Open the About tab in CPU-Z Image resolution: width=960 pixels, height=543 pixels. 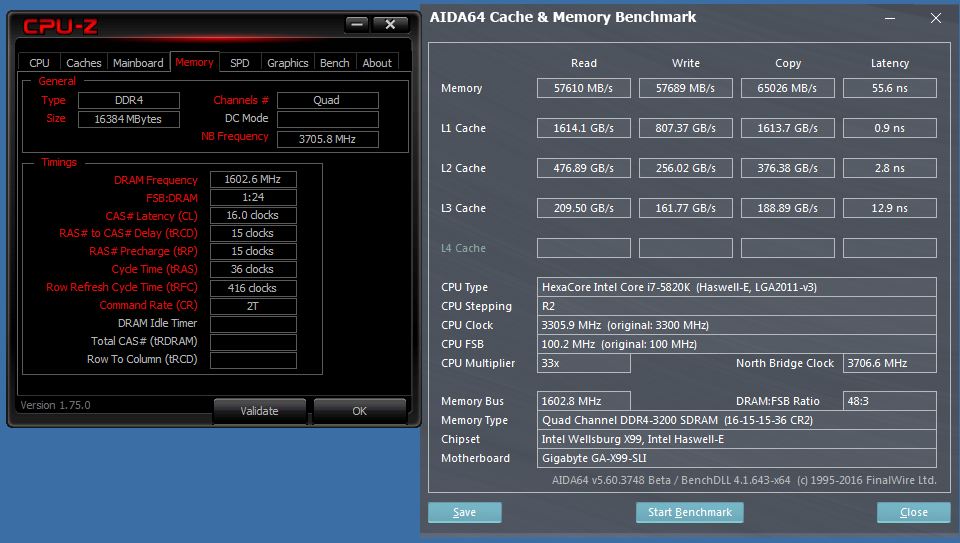point(377,63)
